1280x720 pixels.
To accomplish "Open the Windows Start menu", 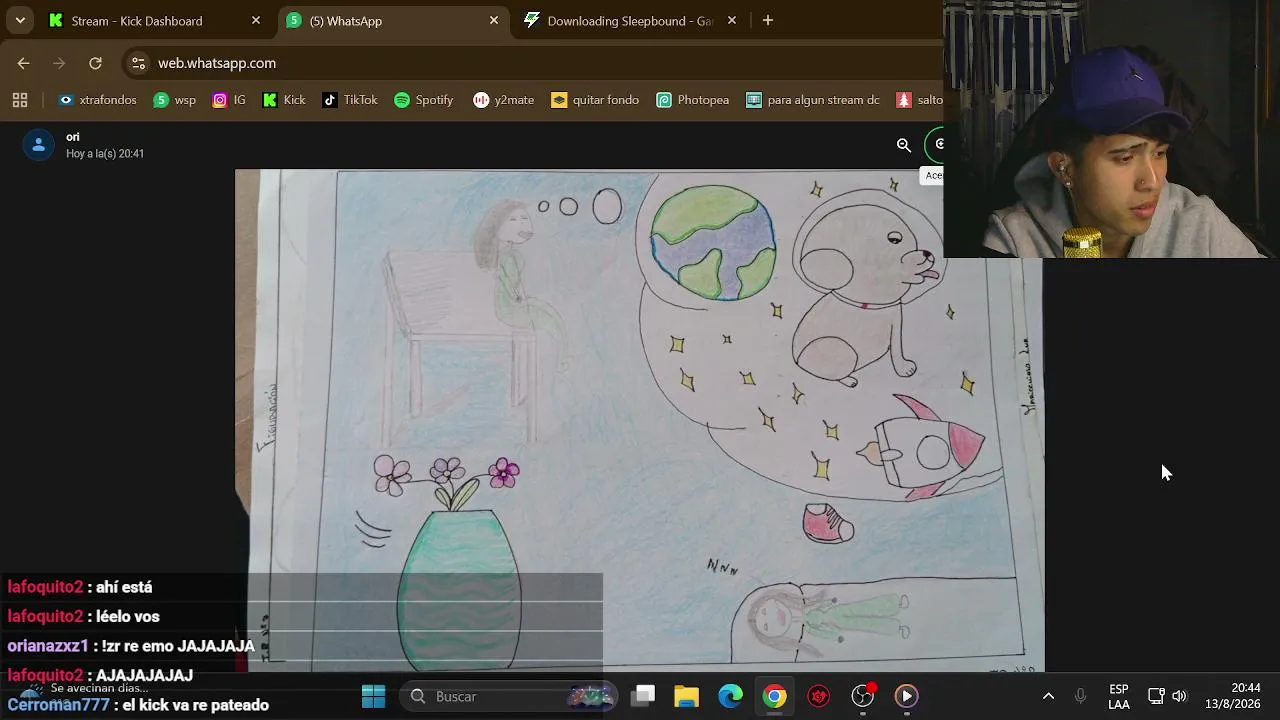I will click(x=374, y=696).
